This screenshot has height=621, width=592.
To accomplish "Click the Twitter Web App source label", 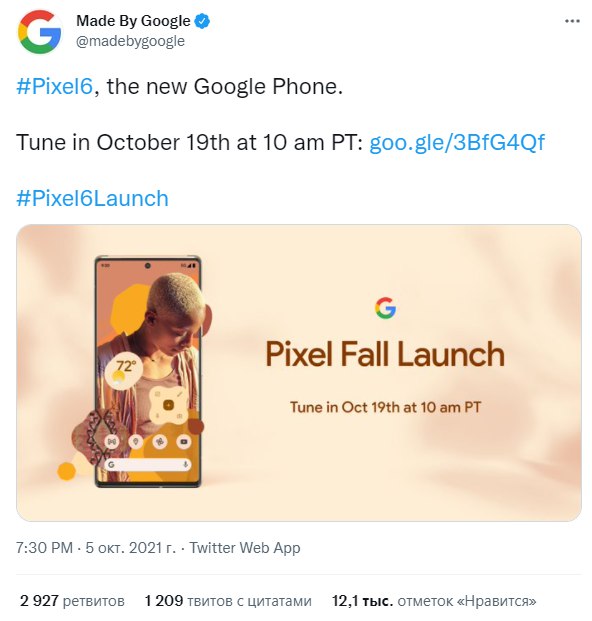I will click(245, 548).
